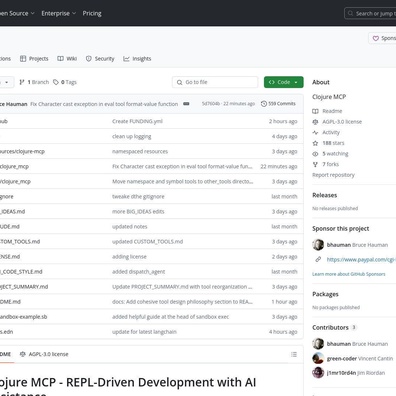This screenshot has height=396, width=396.
Task: Open the Wiki tab
Action: [x=67, y=59]
